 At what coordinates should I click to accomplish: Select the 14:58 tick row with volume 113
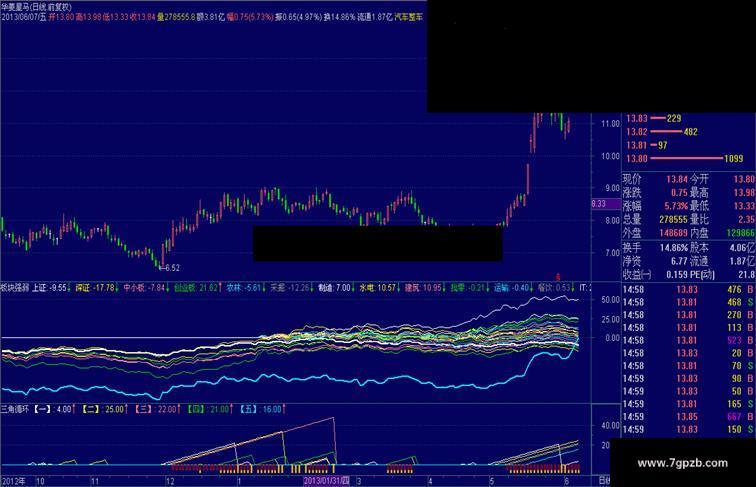pyautogui.click(x=688, y=328)
